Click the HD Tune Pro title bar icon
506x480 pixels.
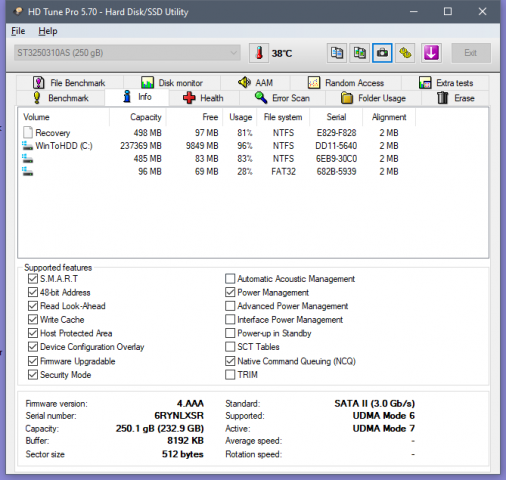(18, 12)
